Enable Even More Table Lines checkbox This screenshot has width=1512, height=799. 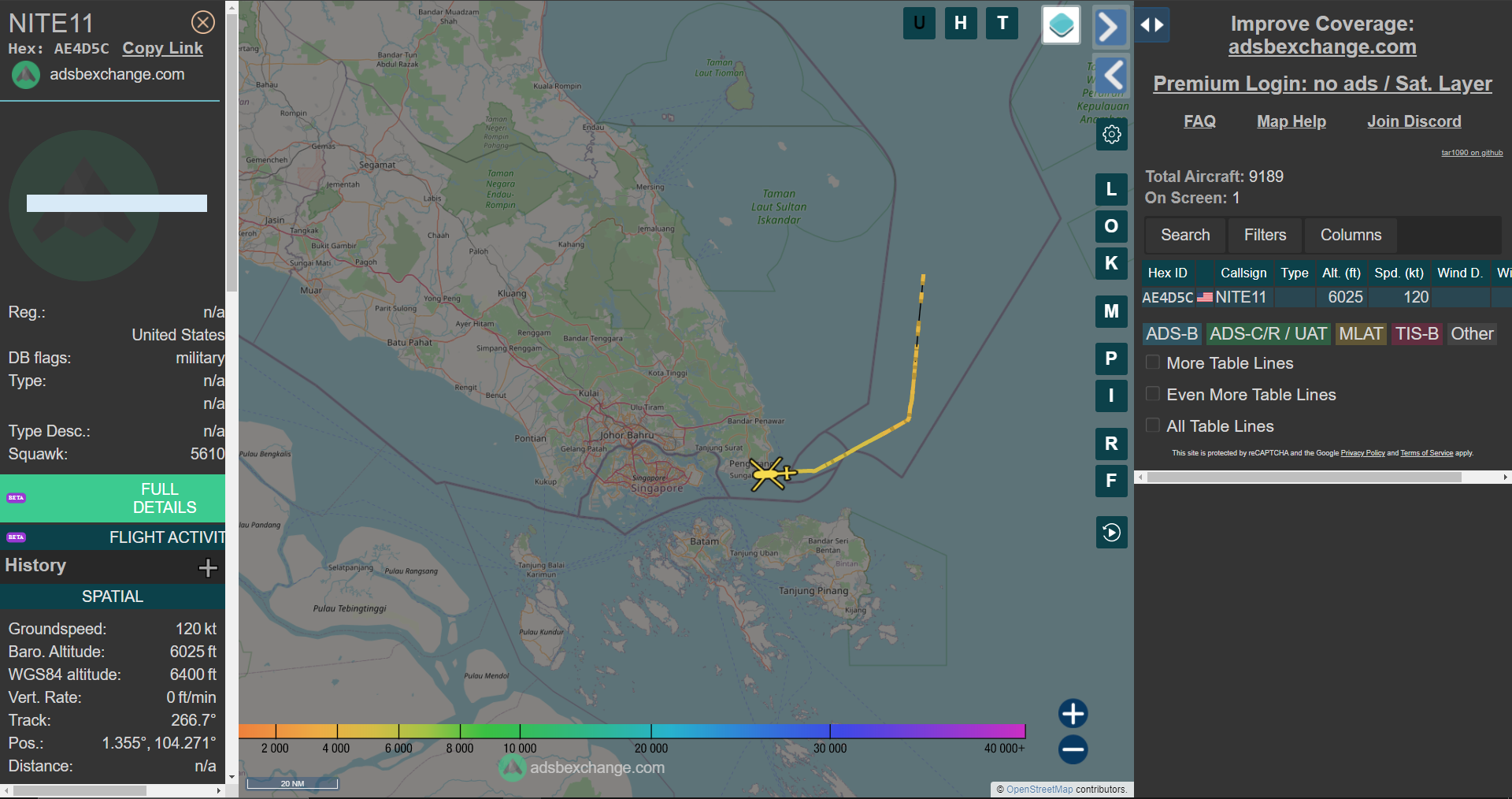1153,394
